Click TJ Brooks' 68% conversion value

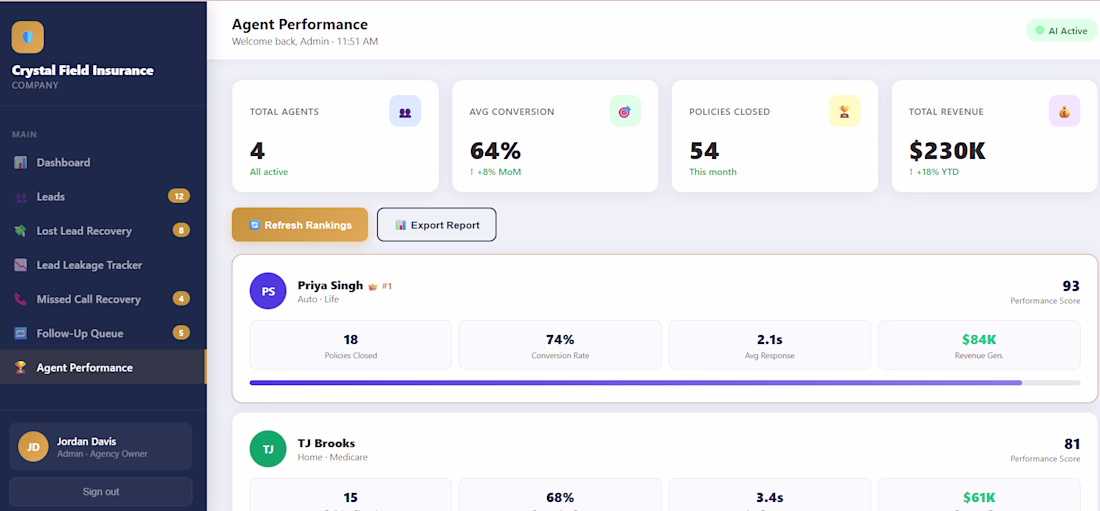[x=560, y=497]
